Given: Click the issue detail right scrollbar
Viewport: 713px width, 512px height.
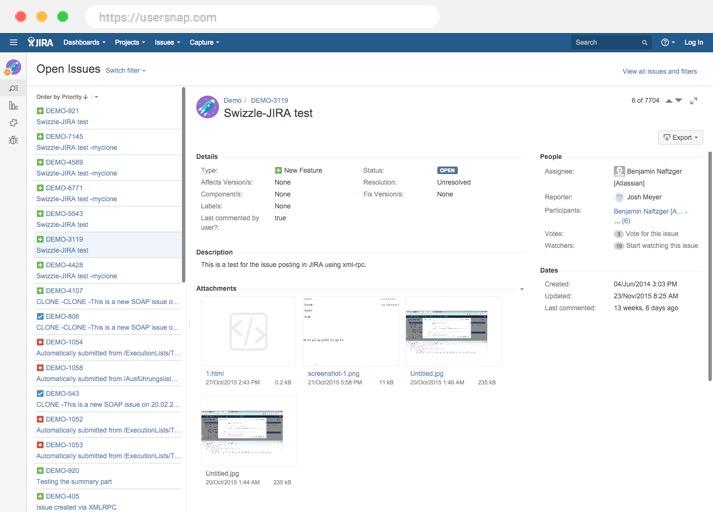Looking at the screenshot, I should tap(710, 266).
